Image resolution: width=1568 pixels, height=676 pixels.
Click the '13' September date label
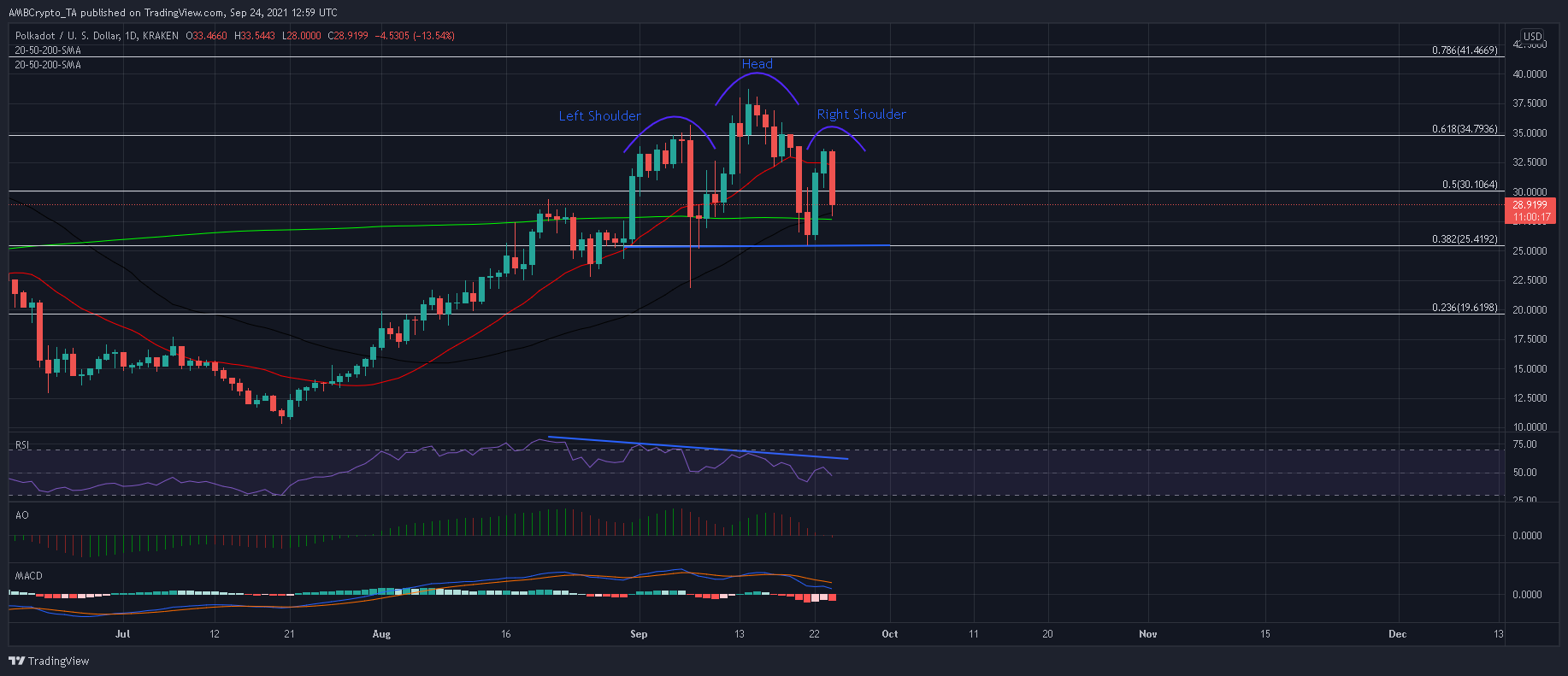pos(740,634)
